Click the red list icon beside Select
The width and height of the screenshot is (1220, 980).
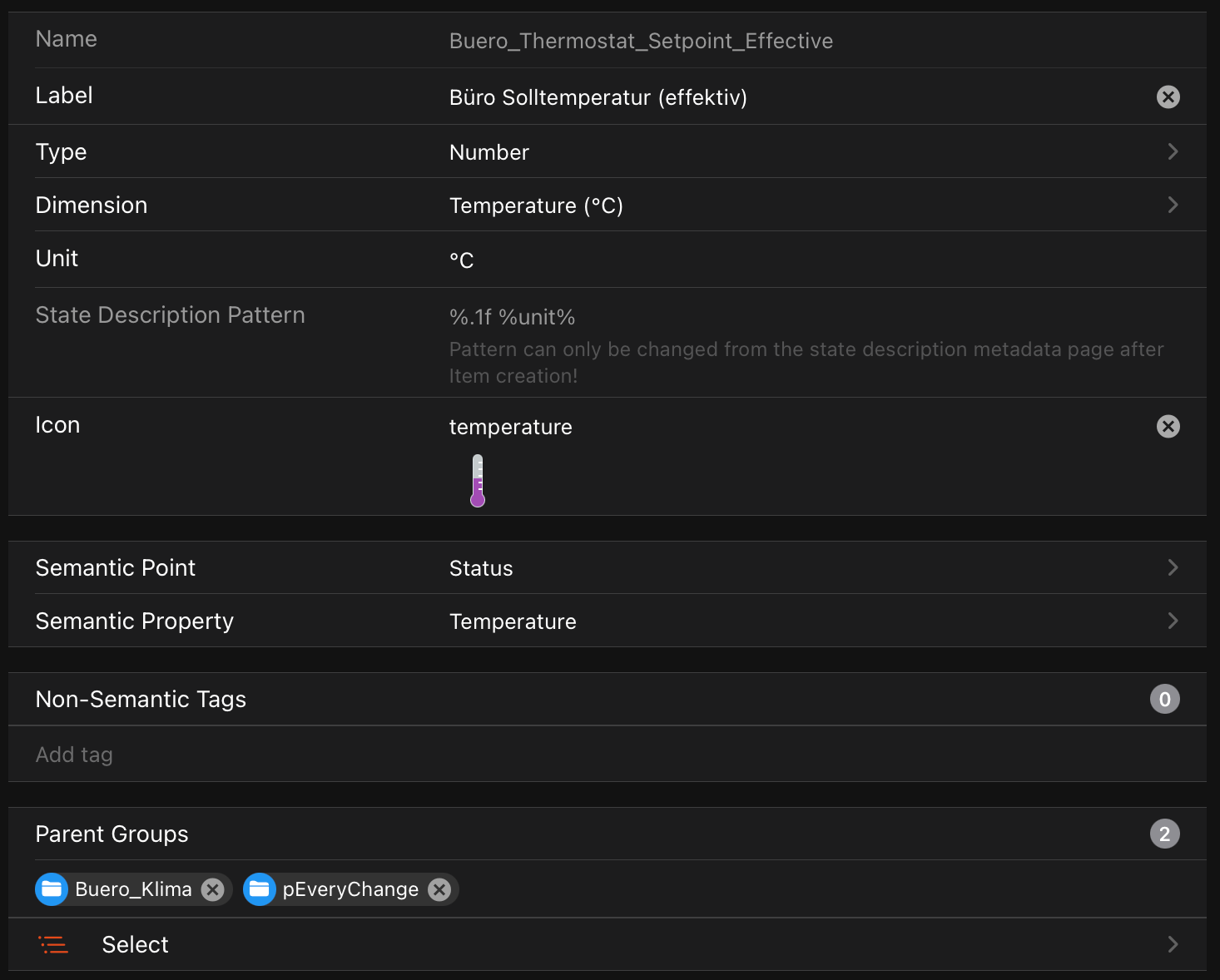(x=54, y=944)
